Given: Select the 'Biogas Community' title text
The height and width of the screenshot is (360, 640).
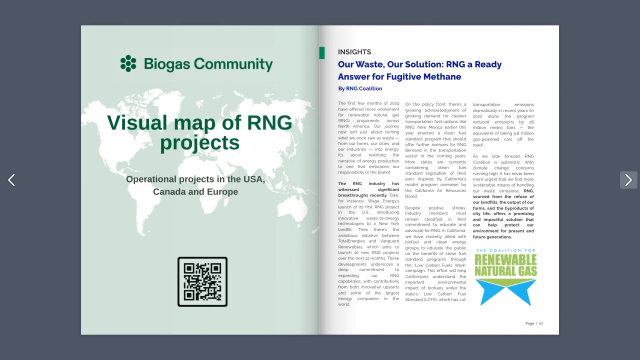Looking at the screenshot, I should (x=208, y=64).
